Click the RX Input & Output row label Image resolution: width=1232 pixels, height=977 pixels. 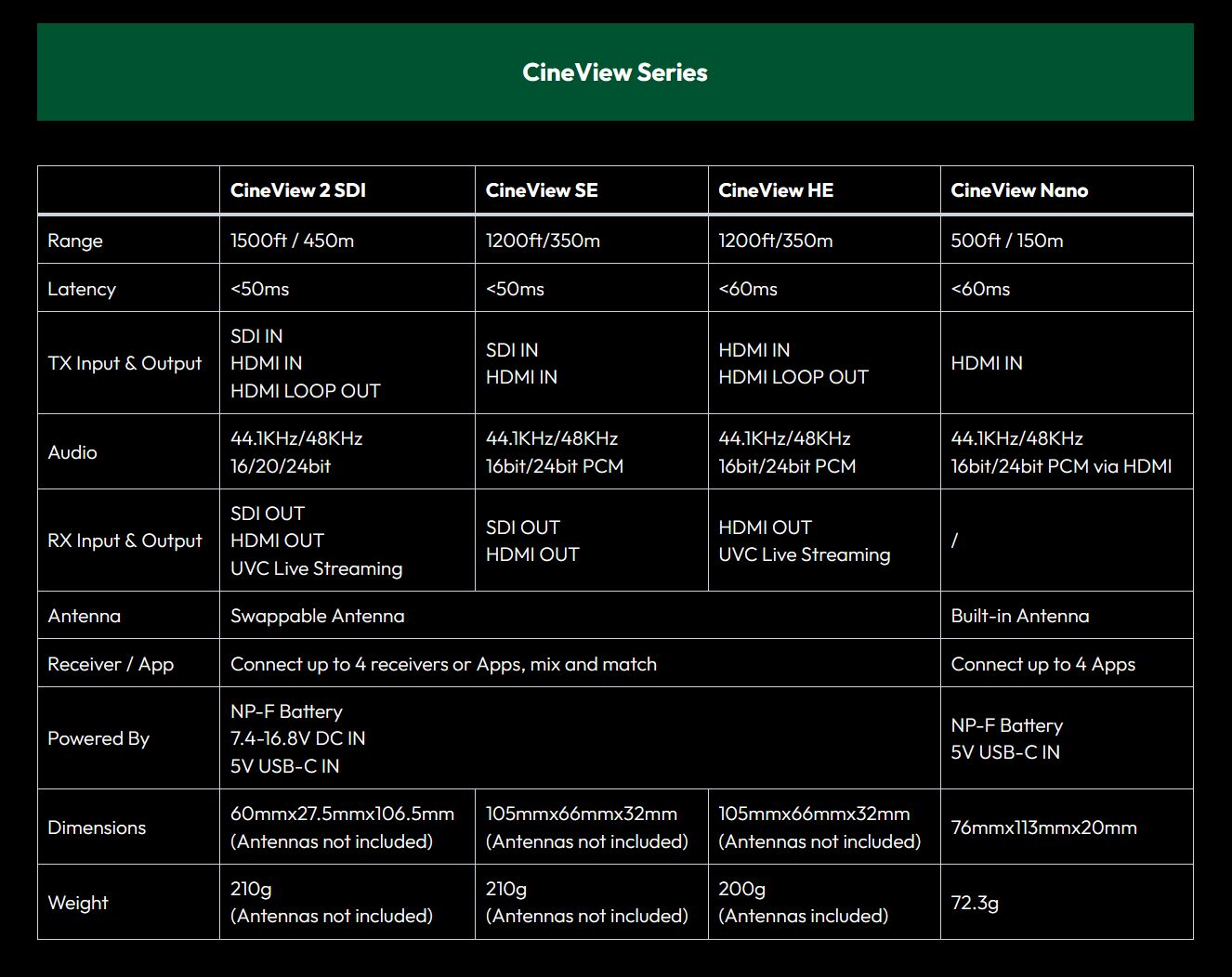pyautogui.click(x=125, y=541)
